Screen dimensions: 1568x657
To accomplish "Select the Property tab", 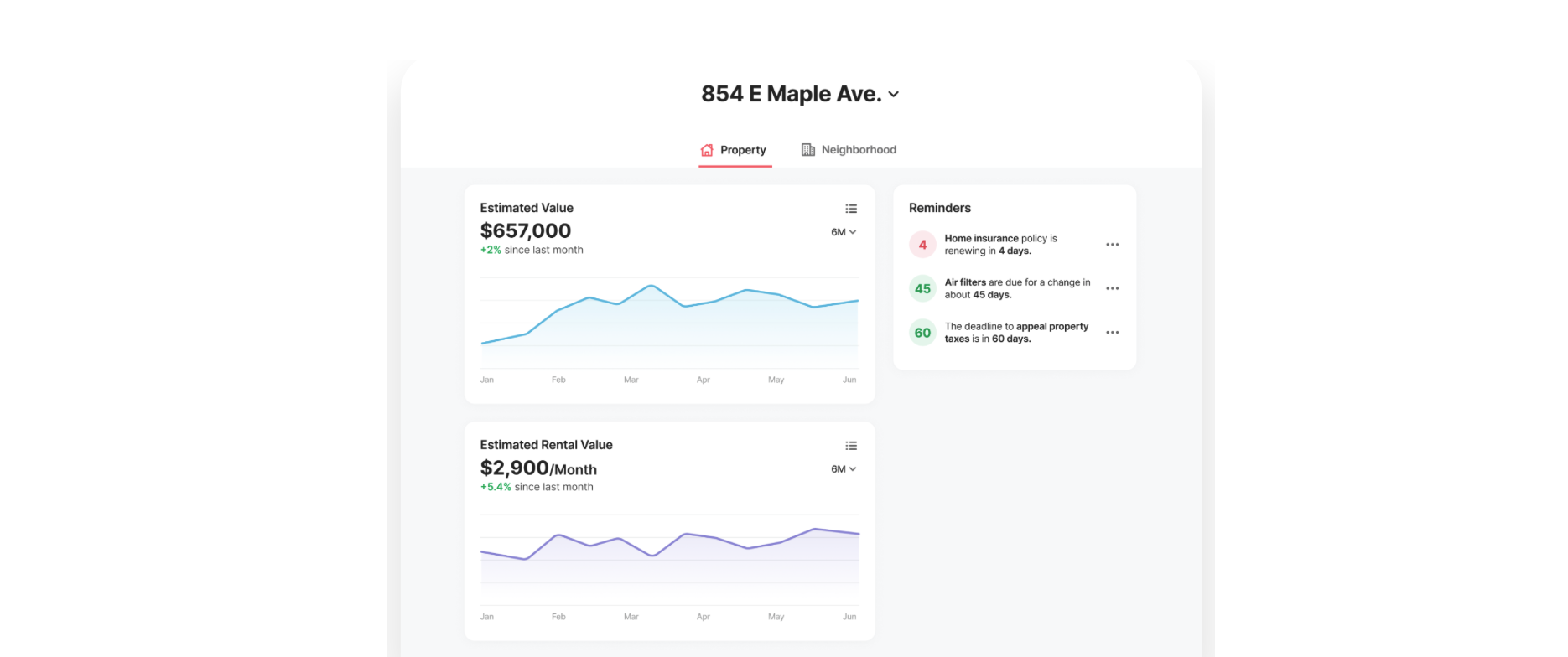I will coord(734,150).
